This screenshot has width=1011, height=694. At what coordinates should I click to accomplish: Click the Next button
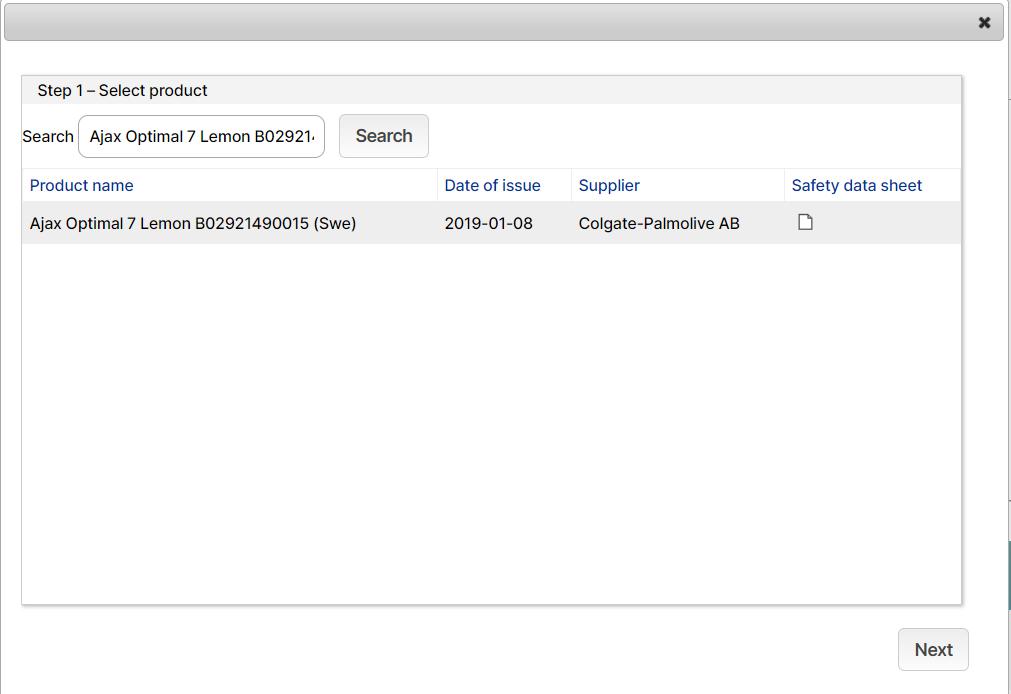933,649
